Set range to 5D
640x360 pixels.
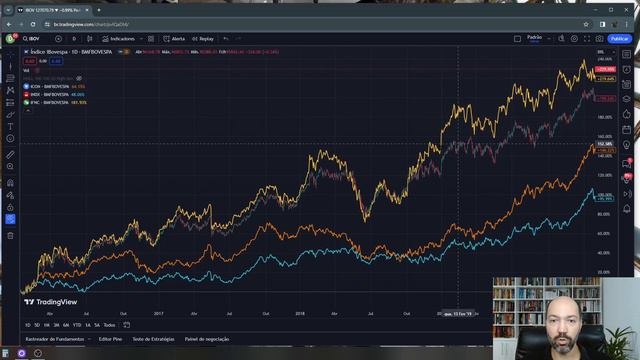point(37,325)
